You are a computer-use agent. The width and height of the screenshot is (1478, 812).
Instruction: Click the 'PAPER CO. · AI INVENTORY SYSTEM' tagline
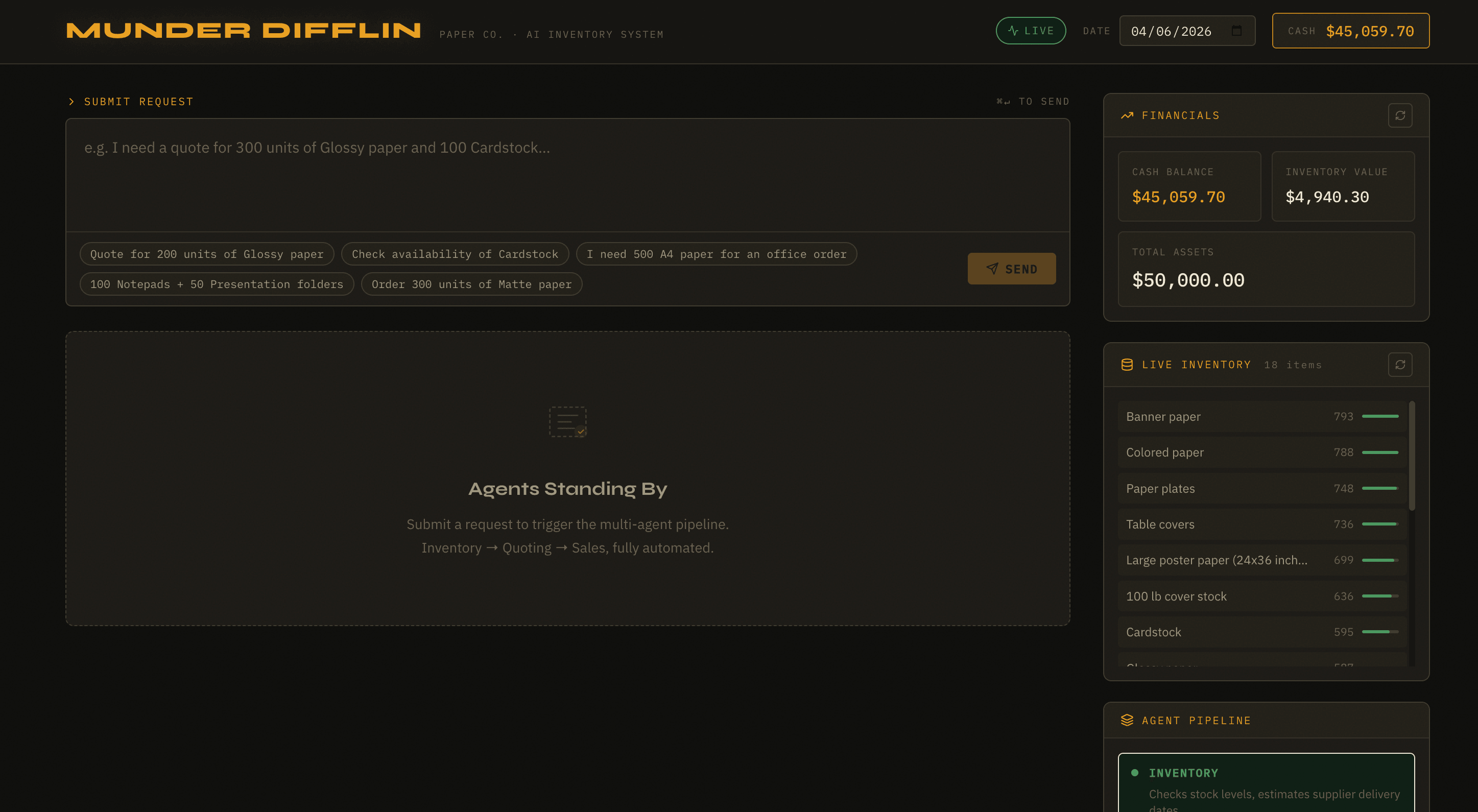(552, 34)
